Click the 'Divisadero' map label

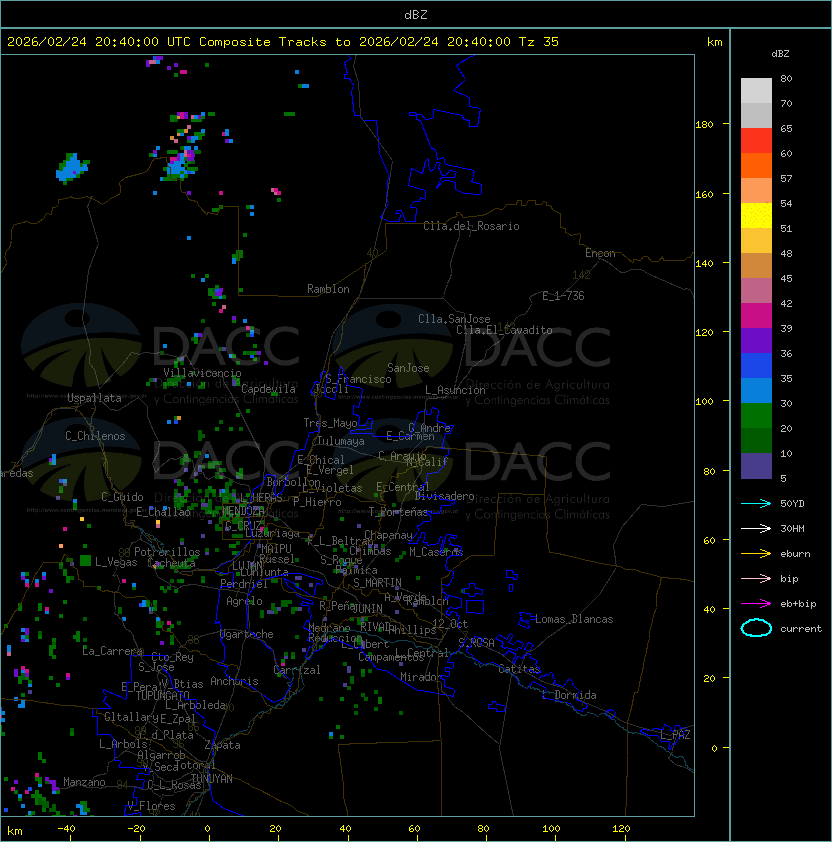coord(445,496)
